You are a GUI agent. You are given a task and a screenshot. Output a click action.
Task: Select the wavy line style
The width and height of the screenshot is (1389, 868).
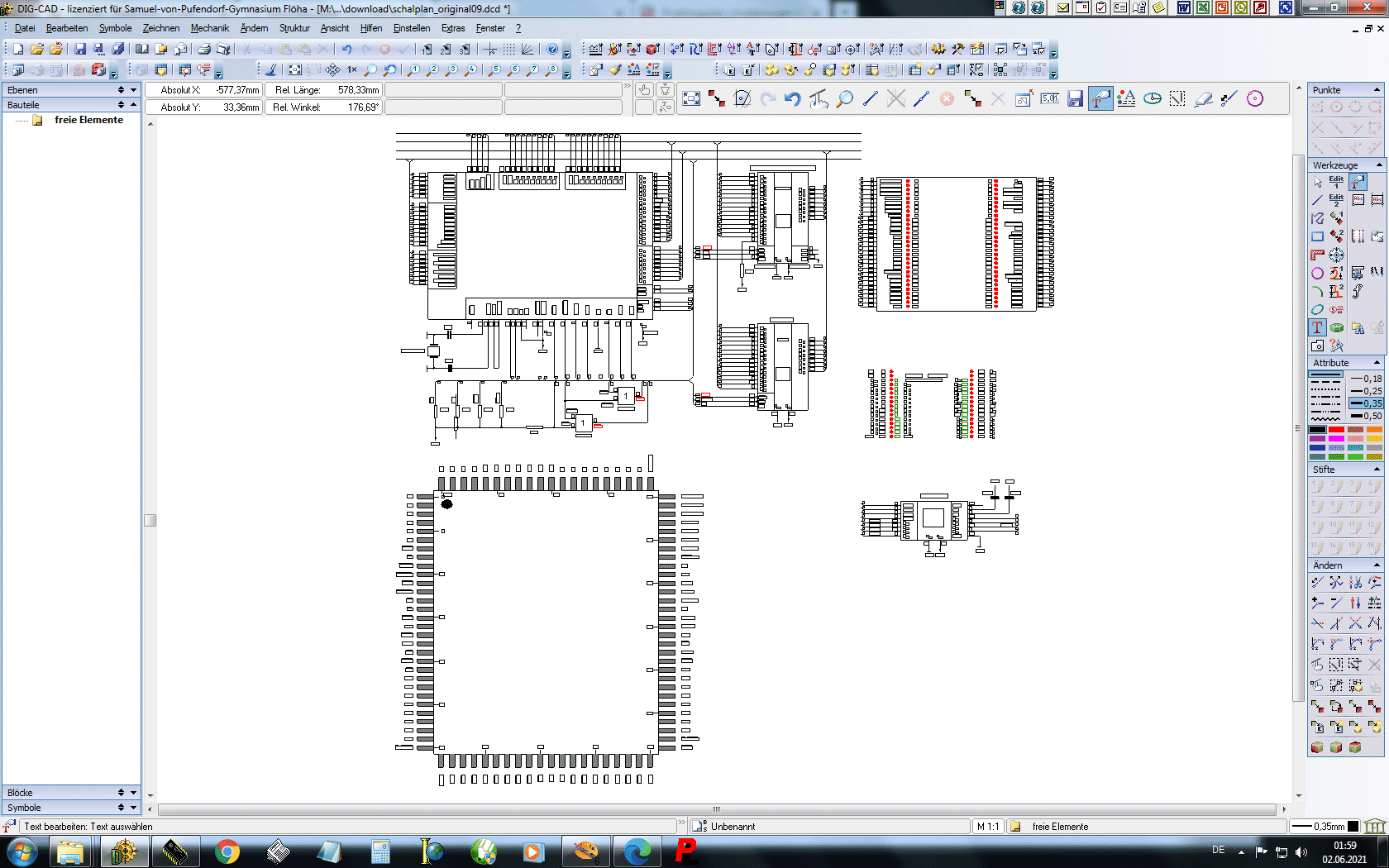pos(1326,420)
